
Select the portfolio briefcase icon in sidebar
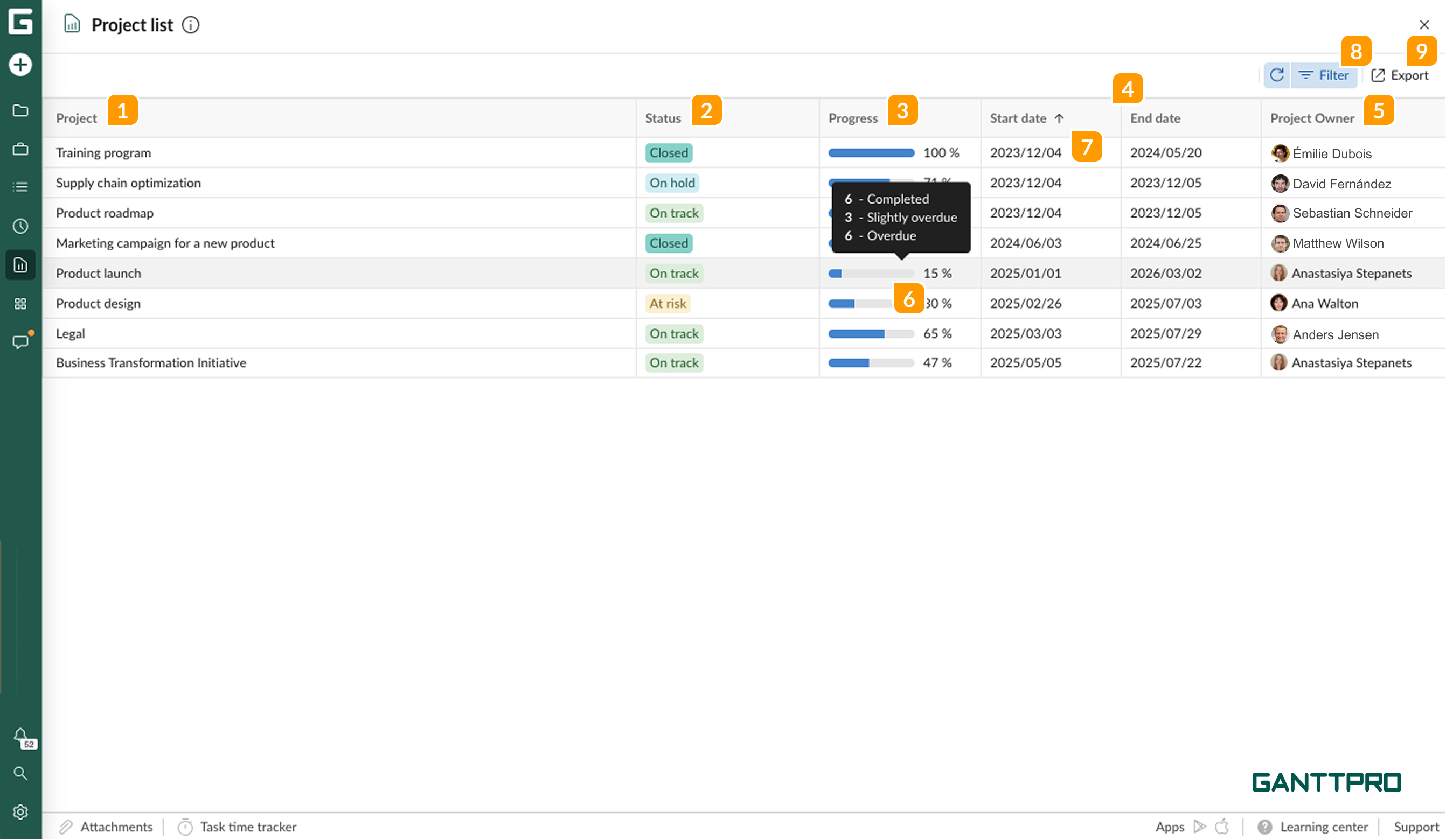click(20, 149)
